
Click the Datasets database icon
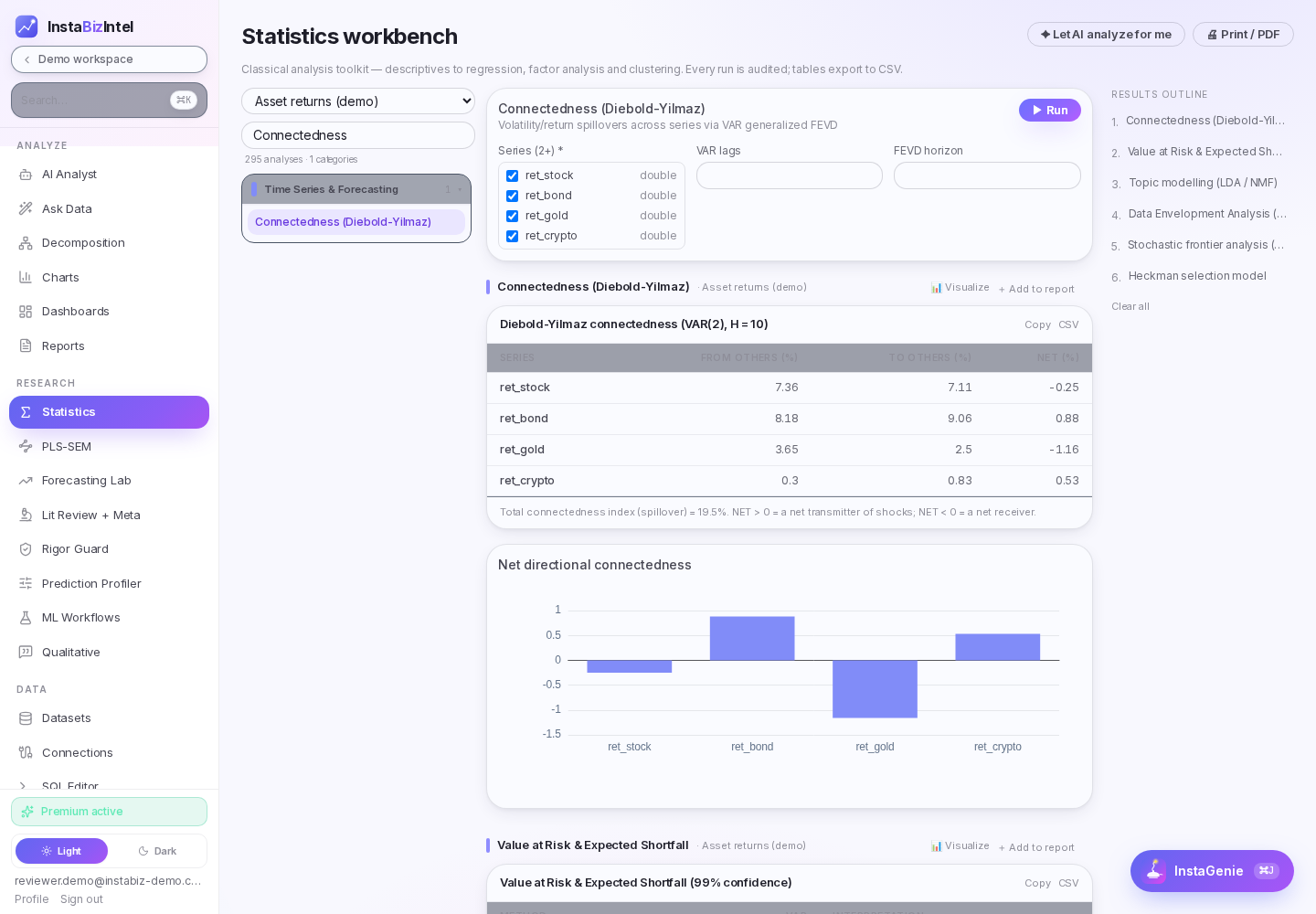(26, 718)
